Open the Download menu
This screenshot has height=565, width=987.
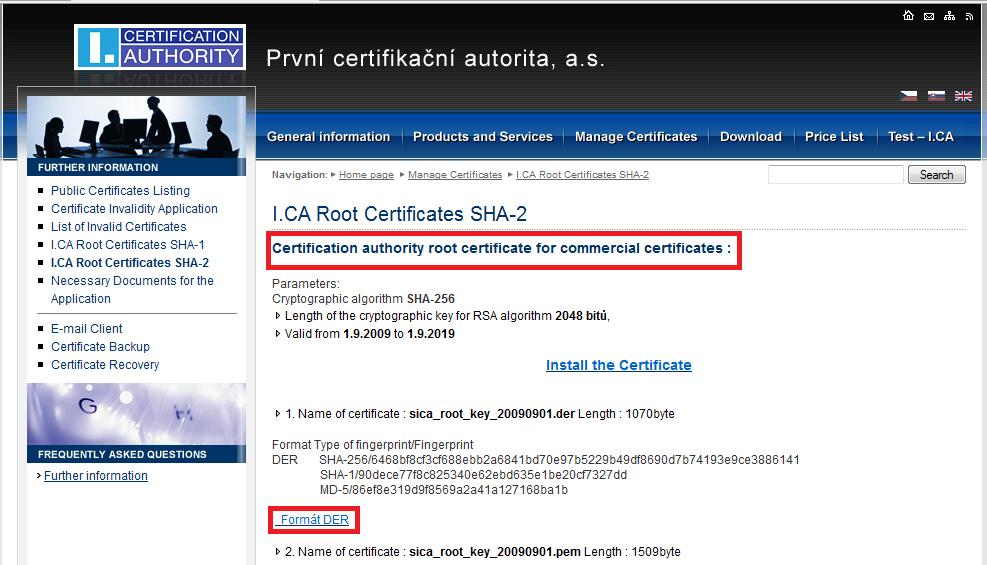pyautogui.click(x=751, y=137)
